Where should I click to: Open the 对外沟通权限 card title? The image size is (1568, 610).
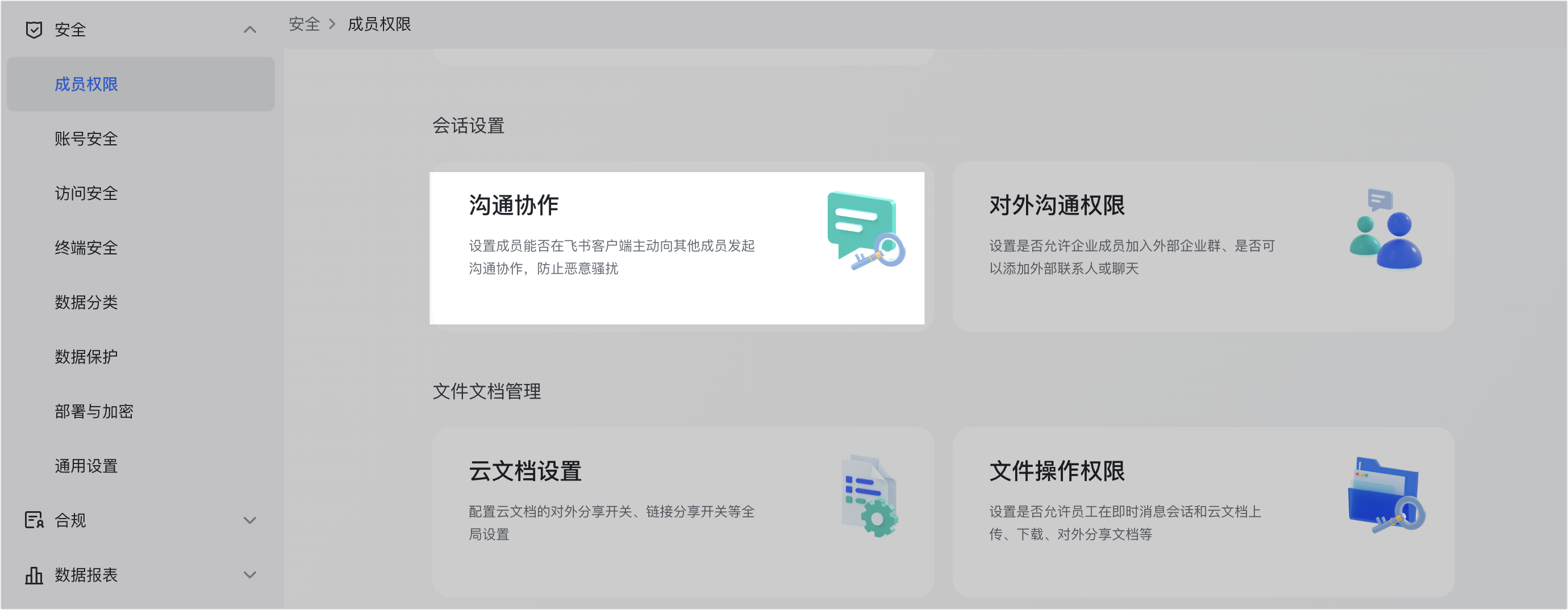coord(1057,205)
